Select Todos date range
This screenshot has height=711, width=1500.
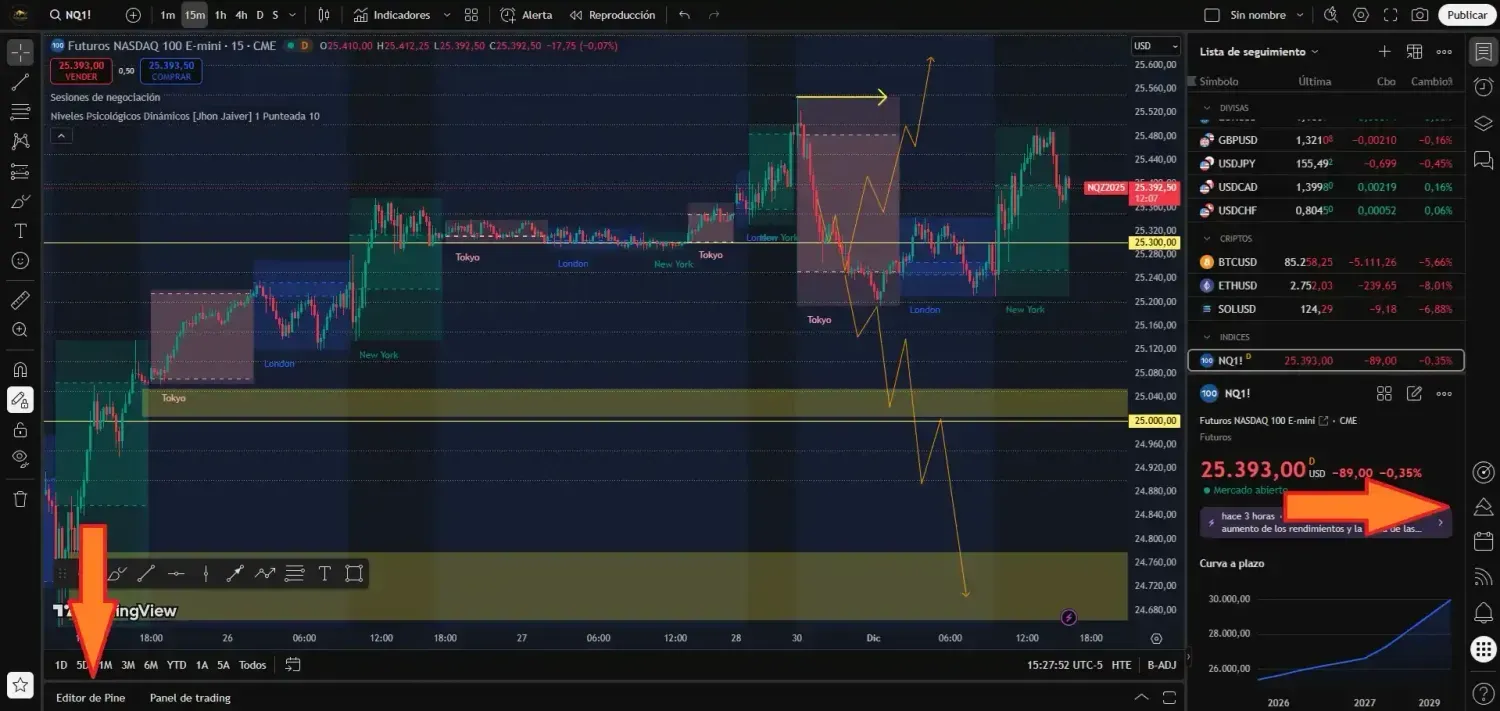pyautogui.click(x=253, y=665)
